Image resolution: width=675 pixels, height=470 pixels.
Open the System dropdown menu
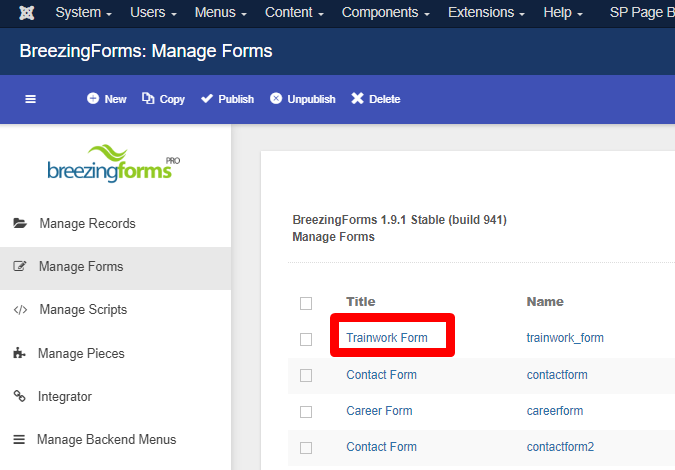[84, 12]
